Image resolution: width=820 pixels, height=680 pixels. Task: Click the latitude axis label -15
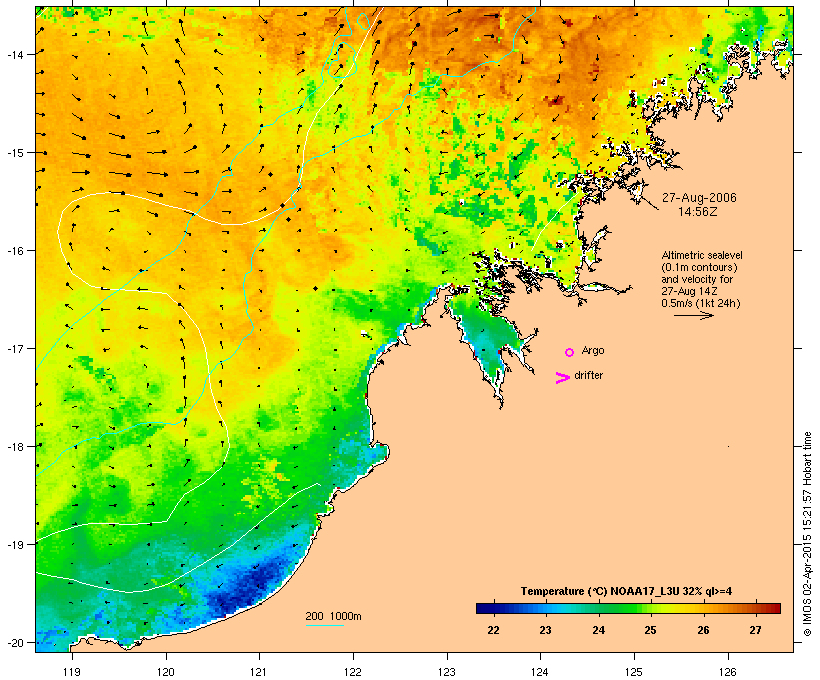(x=14, y=153)
